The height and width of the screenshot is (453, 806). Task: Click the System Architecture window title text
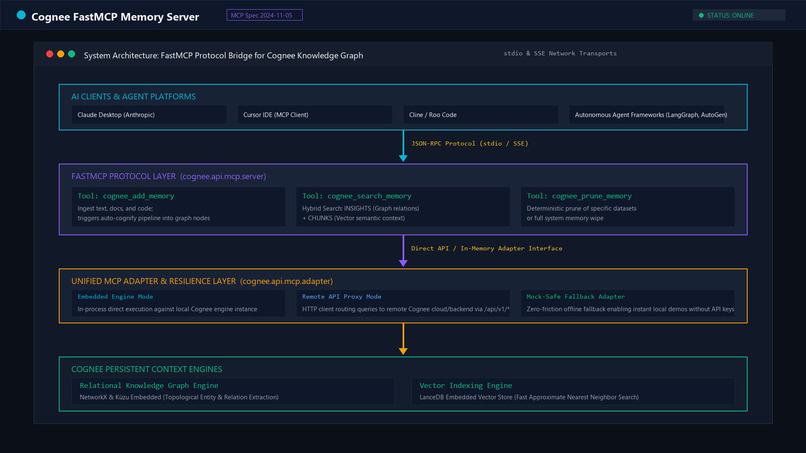click(x=224, y=56)
